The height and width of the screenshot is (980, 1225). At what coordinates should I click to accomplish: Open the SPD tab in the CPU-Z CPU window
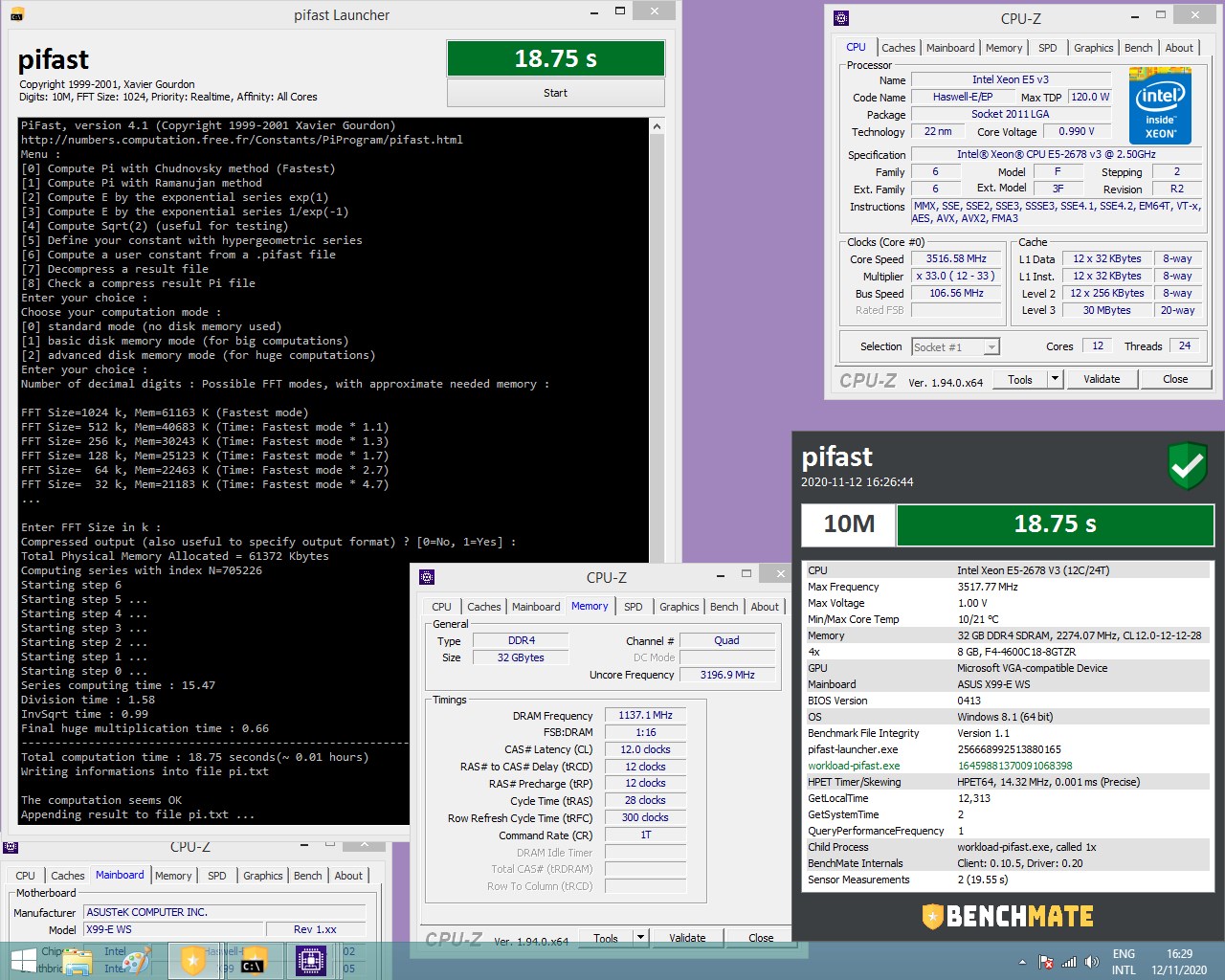1048,48
